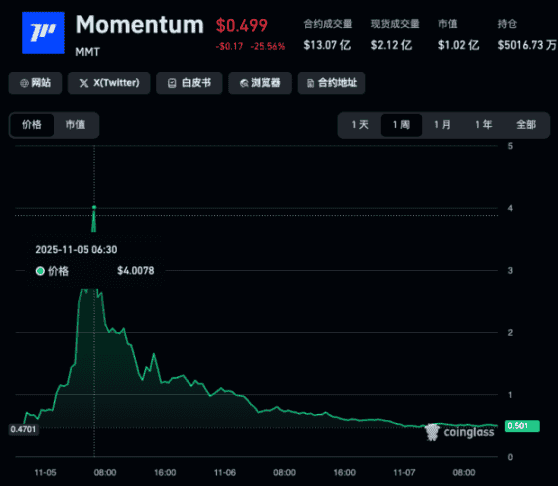The height and width of the screenshot is (486, 558).
Task: Select the 1 天 time range
Action: tap(360, 125)
